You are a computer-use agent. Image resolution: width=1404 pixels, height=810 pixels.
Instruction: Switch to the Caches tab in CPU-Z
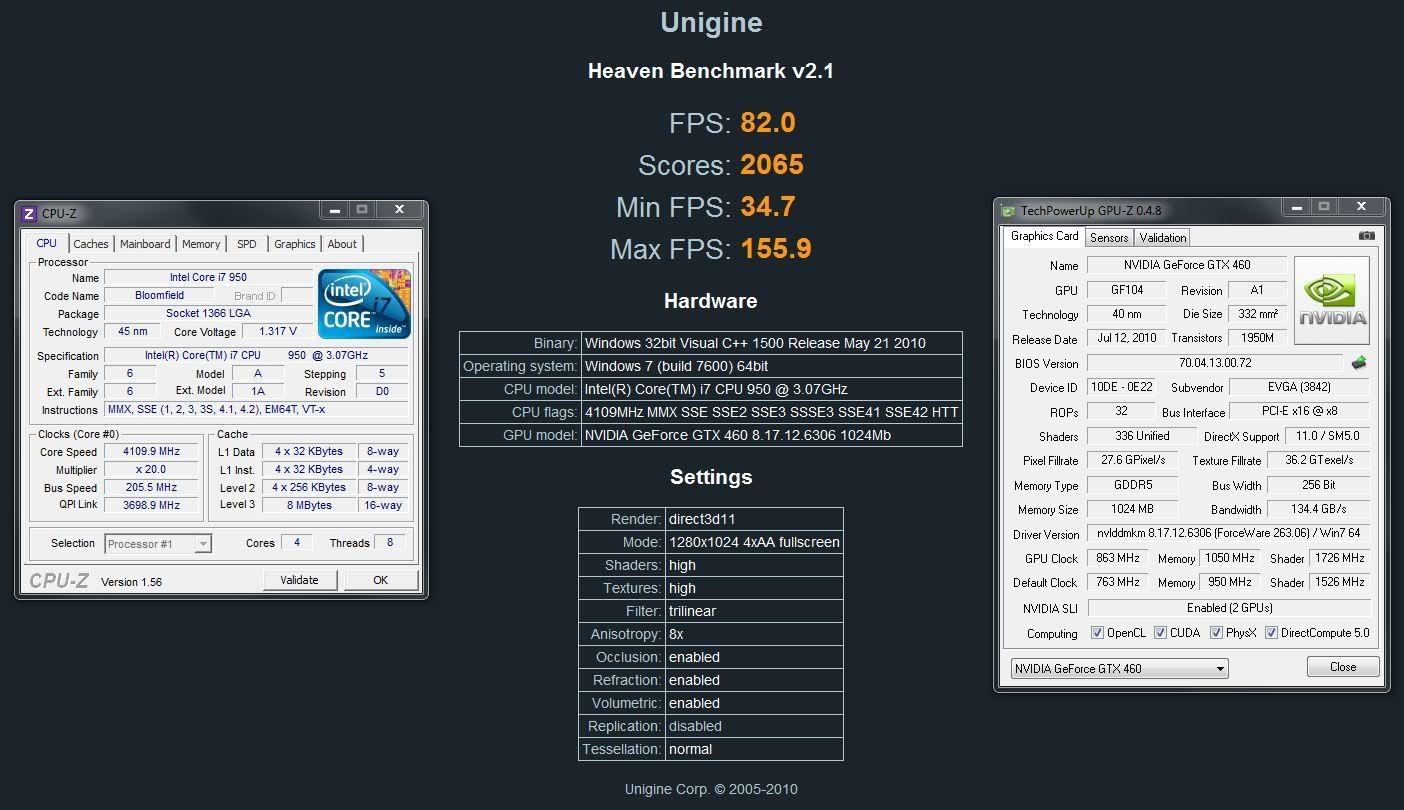[91, 244]
